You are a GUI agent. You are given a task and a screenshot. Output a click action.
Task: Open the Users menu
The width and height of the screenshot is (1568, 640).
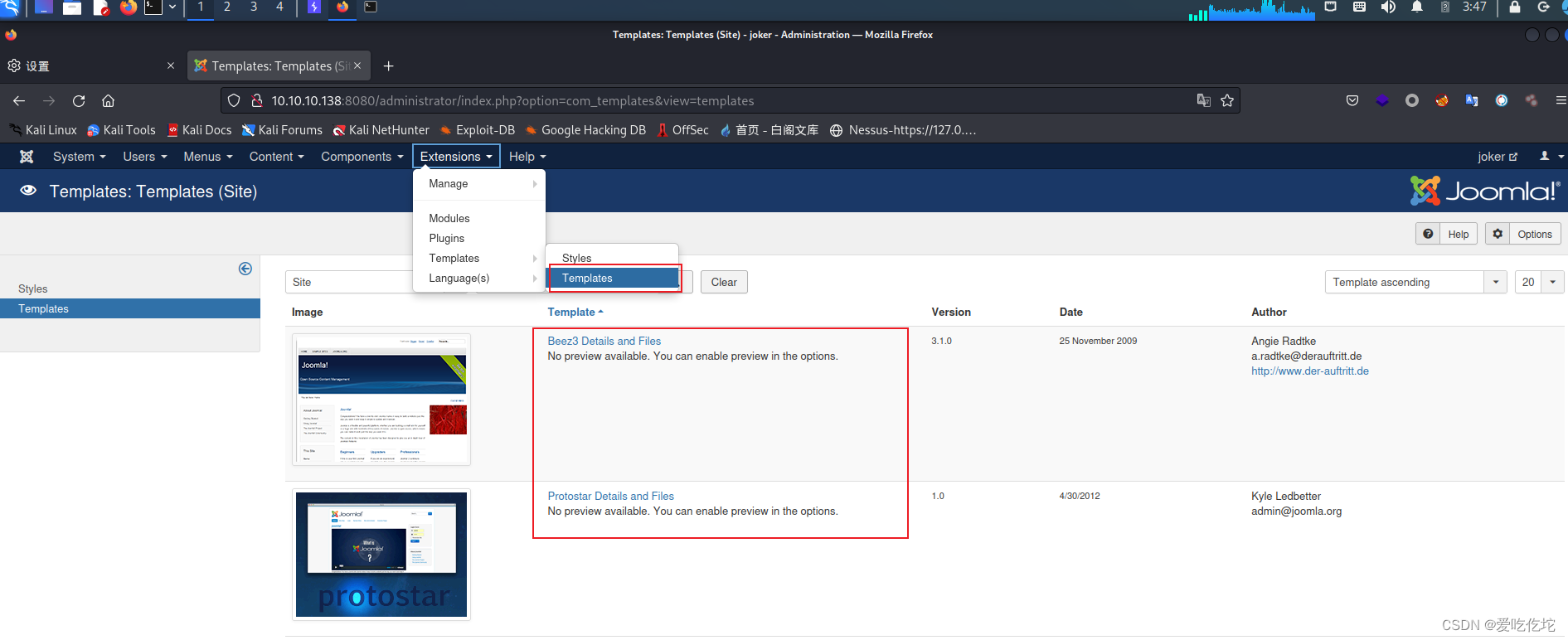point(145,157)
